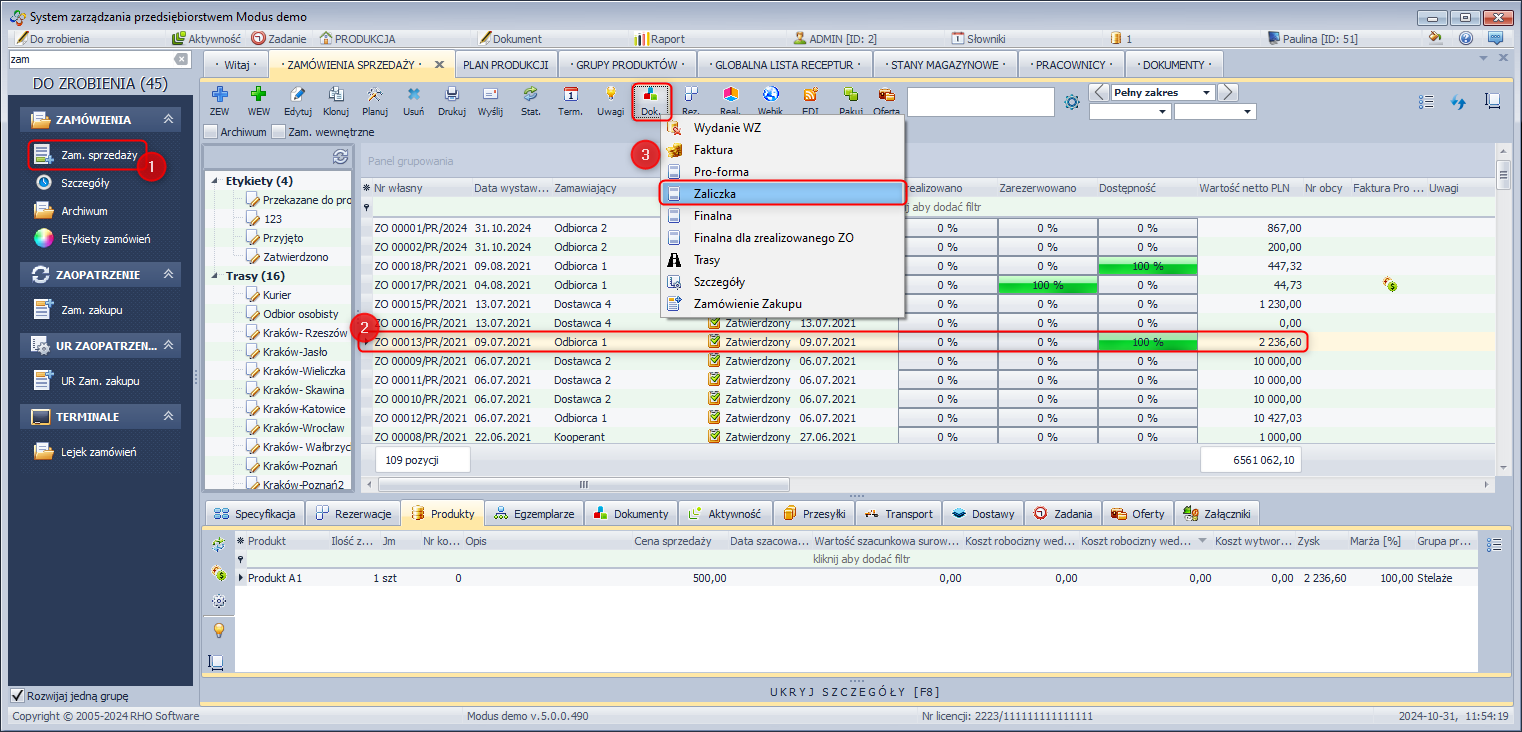This screenshot has width=1522, height=732.
Task: Toggle the Zam. wewnętrzne checkbox
Action: pos(279,131)
